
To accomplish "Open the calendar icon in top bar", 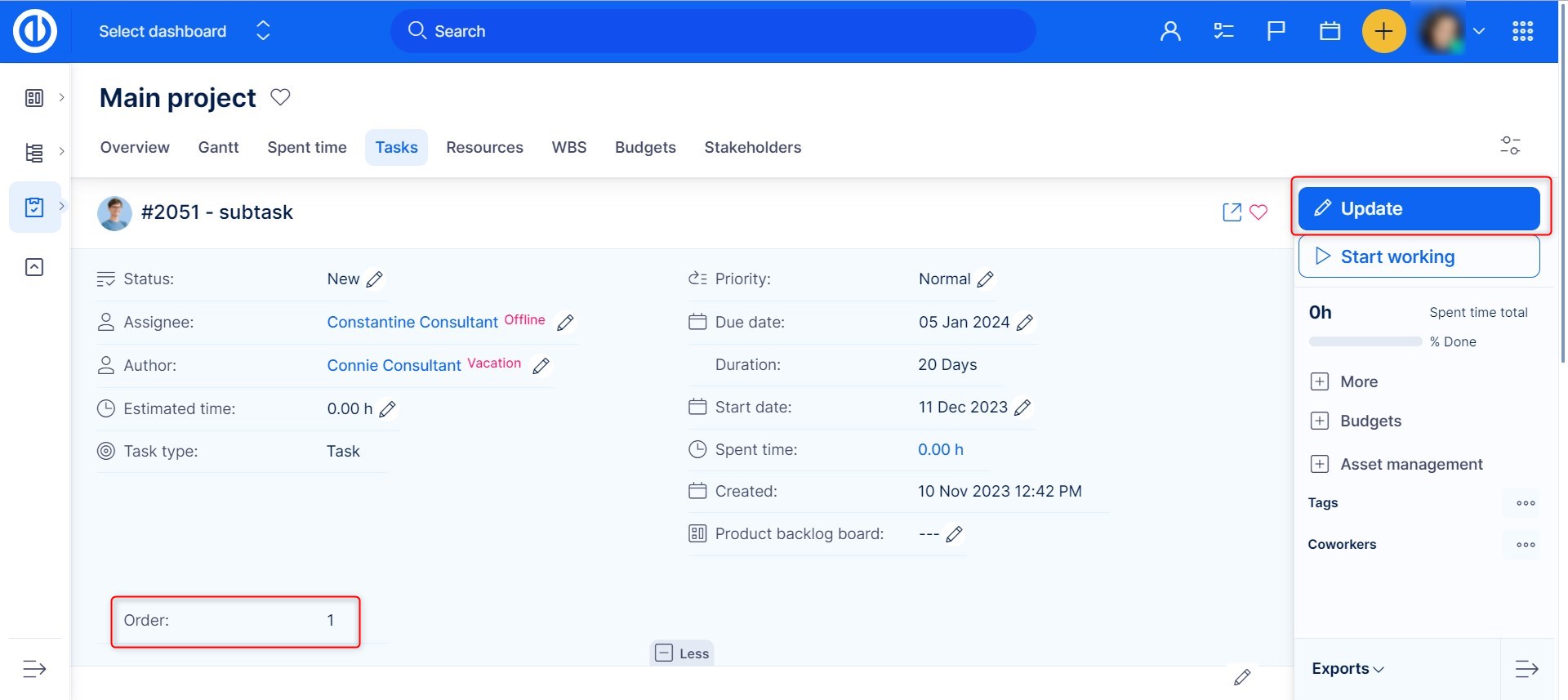I will (1330, 31).
